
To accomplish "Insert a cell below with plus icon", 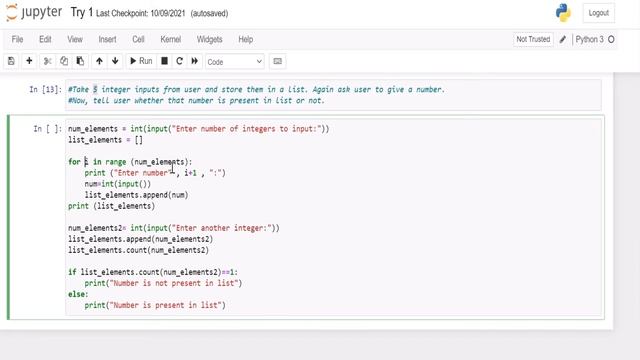I will (x=29, y=61).
